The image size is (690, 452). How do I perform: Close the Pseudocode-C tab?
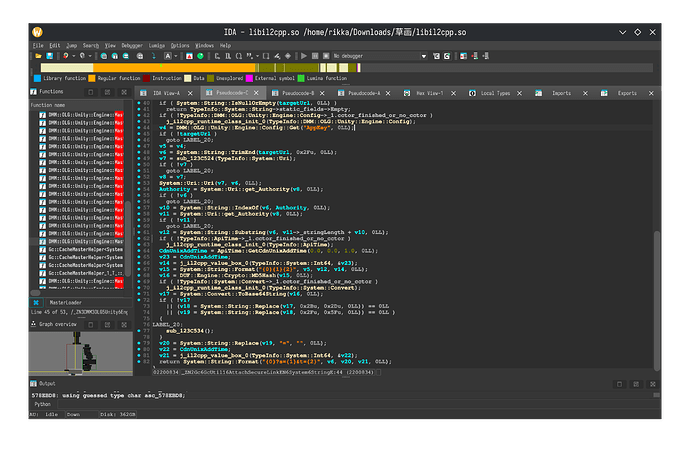[256, 93]
